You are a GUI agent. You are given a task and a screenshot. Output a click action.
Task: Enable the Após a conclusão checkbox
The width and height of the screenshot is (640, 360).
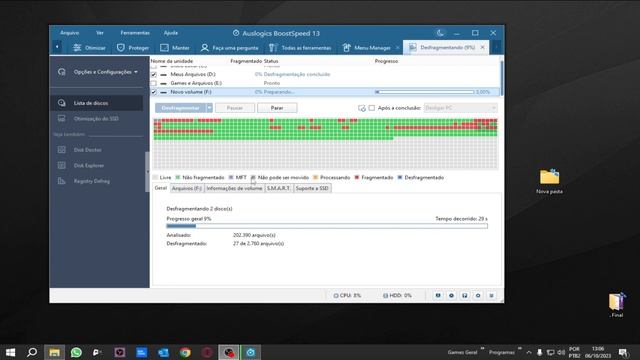[x=371, y=108]
